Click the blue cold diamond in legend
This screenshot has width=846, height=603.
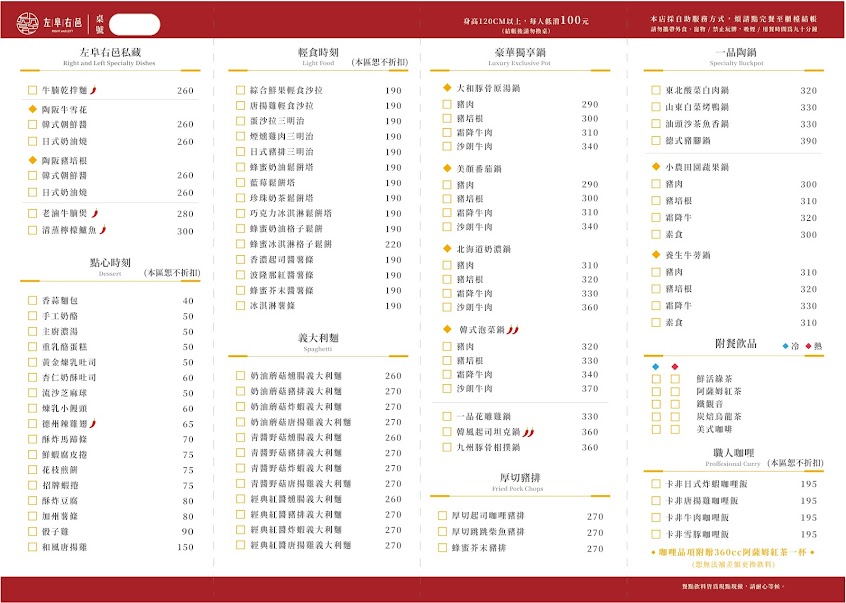click(786, 346)
